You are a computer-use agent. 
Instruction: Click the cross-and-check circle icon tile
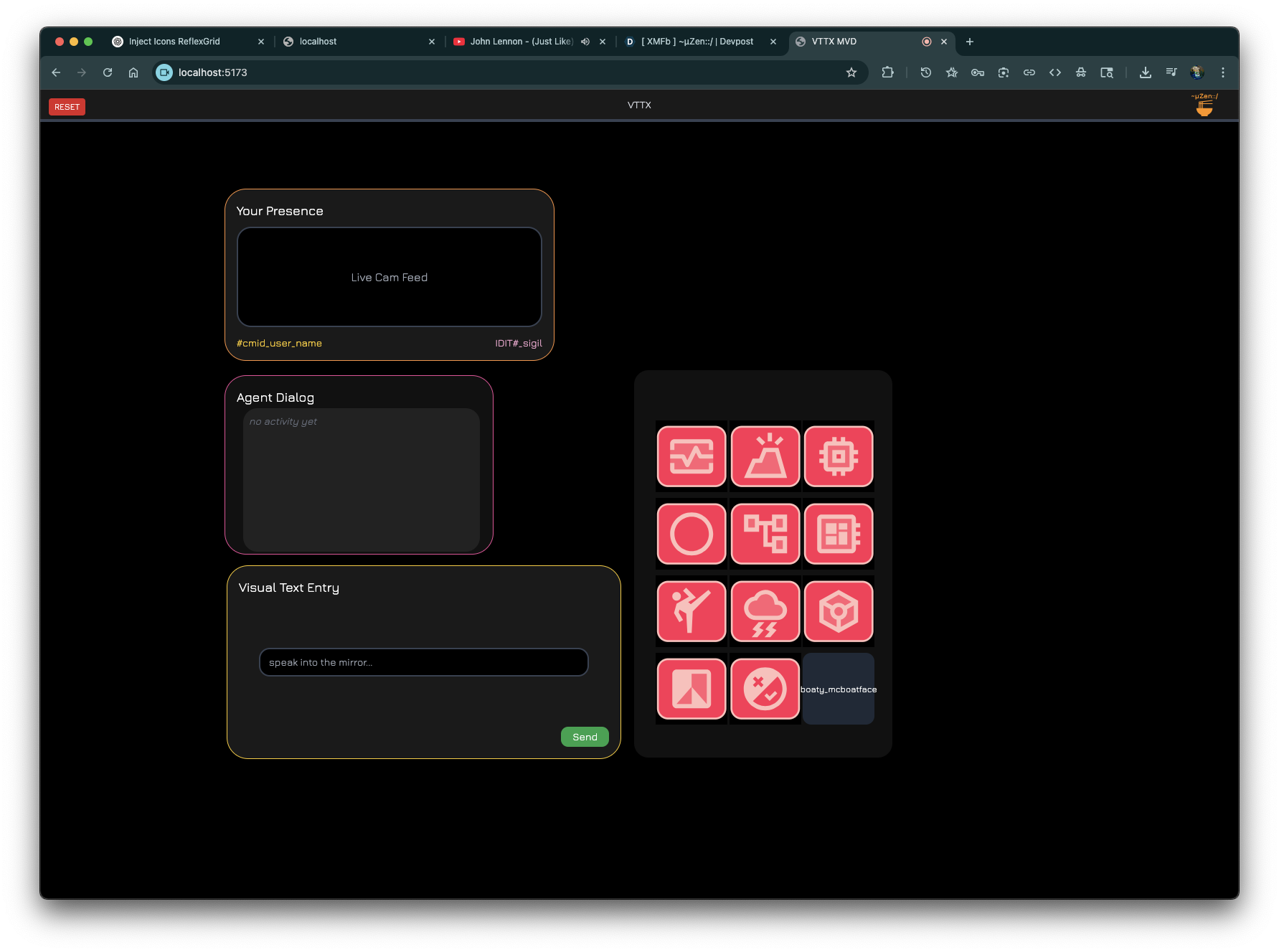[765, 689]
